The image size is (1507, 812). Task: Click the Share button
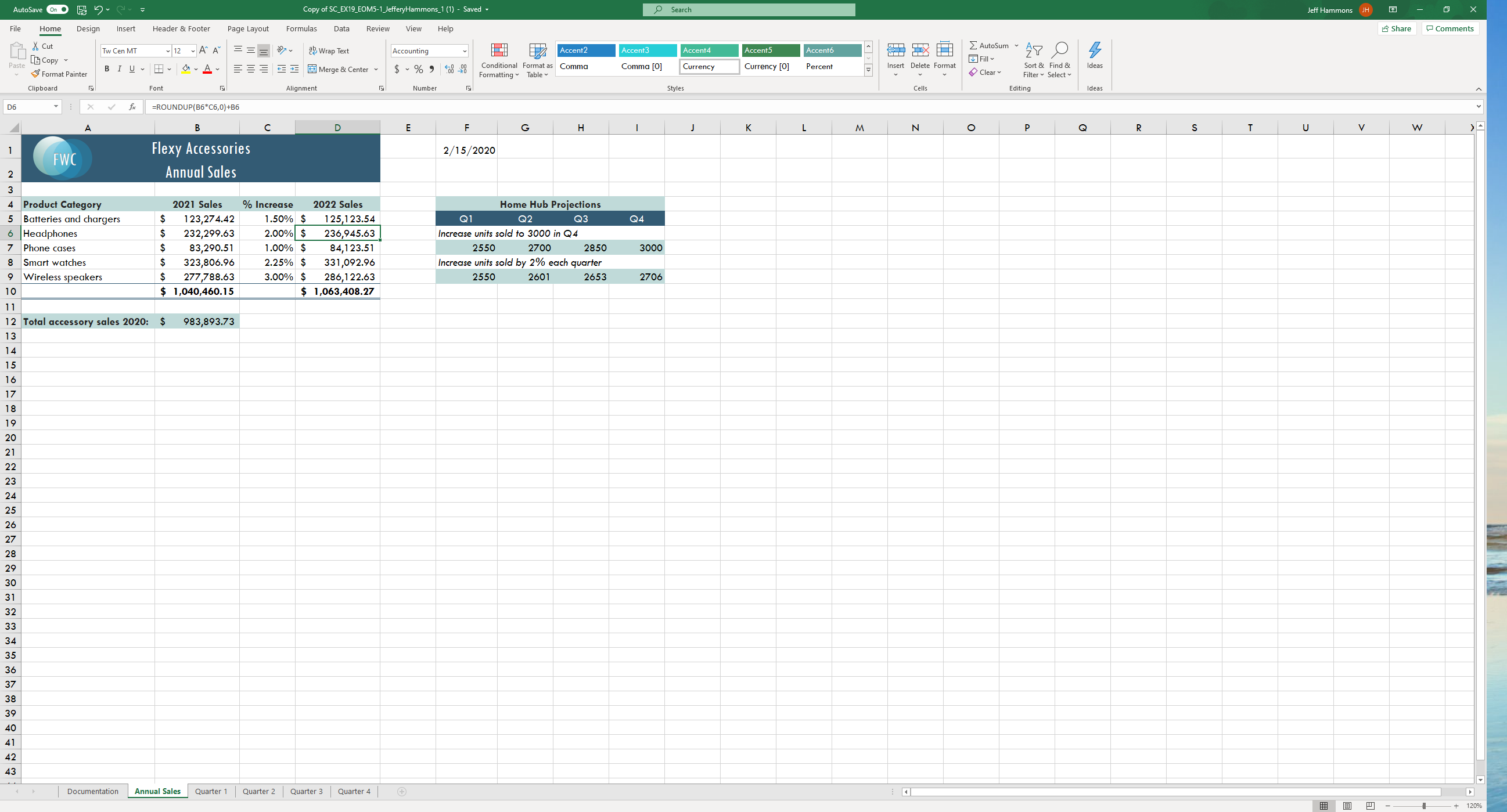(1397, 28)
